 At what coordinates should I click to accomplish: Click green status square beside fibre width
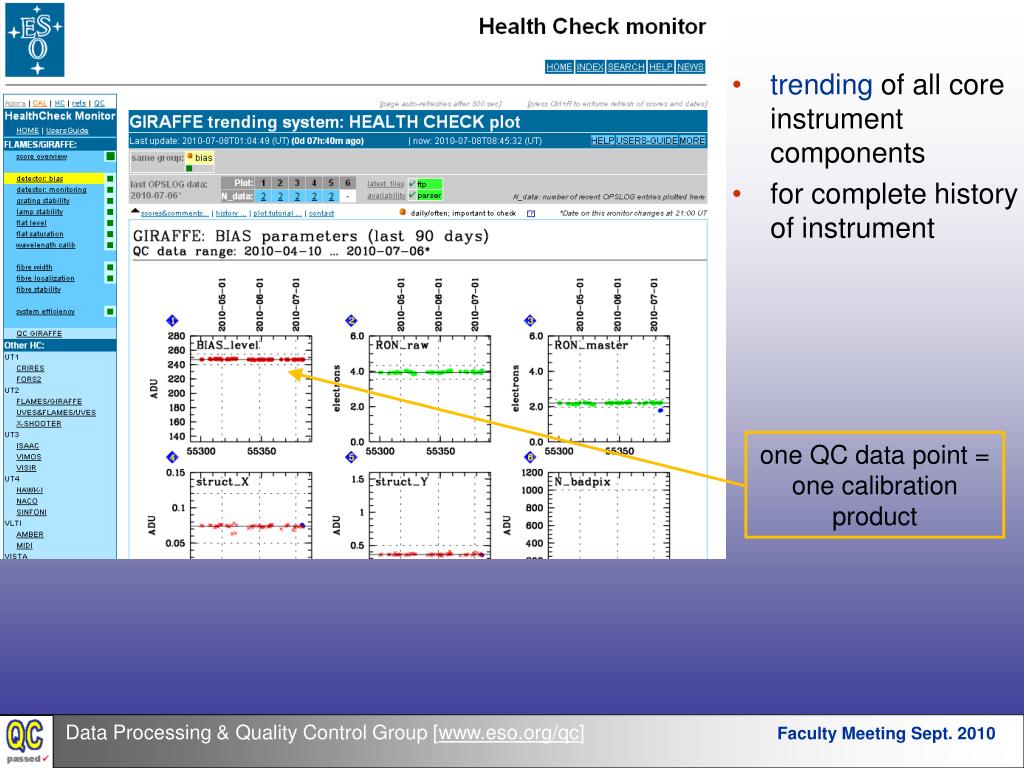tap(110, 267)
